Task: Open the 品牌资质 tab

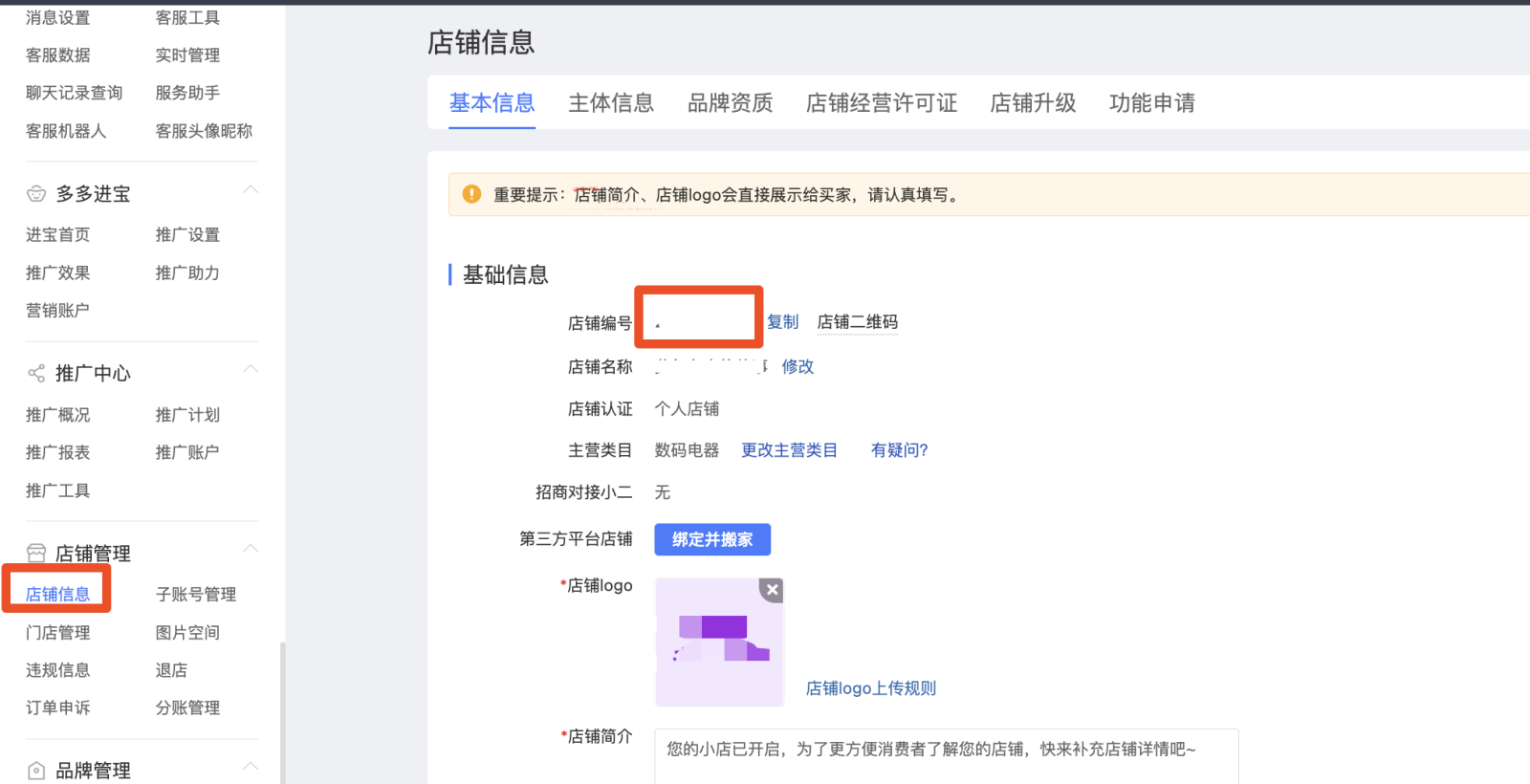Action: point(730,103)
